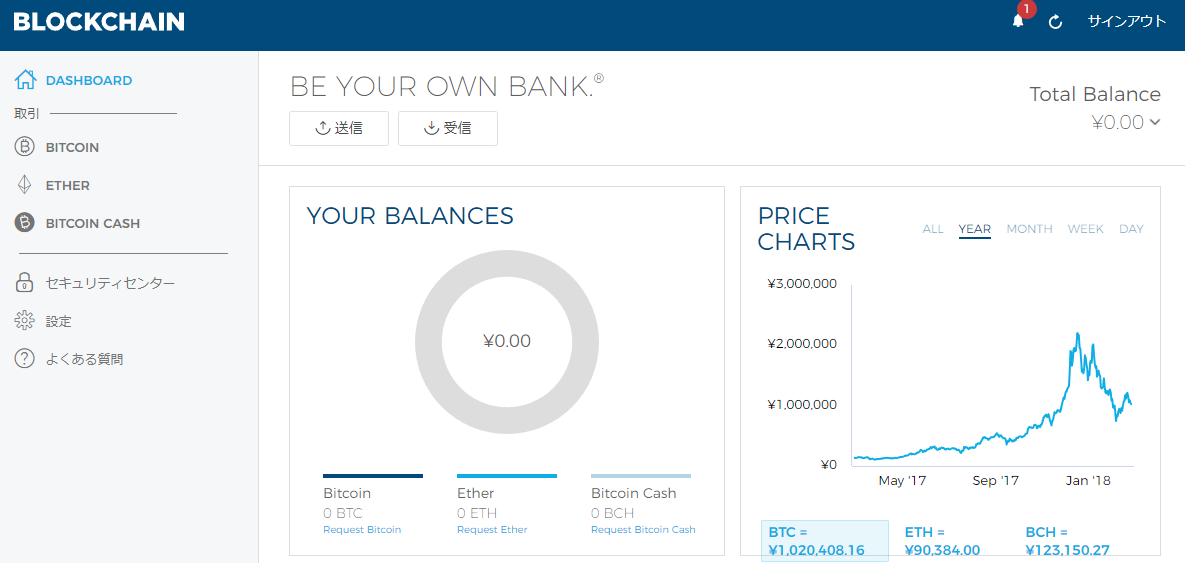Show the DAY price chart

pos(1131,229)
